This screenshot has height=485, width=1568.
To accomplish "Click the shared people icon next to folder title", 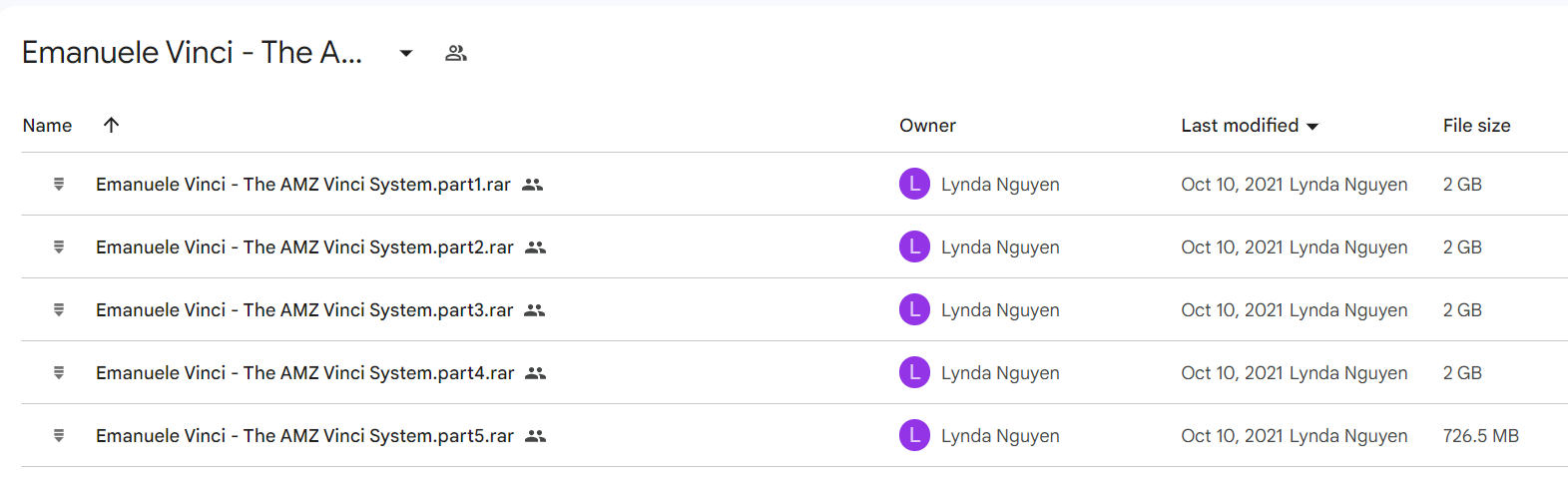I will (456, 53).
